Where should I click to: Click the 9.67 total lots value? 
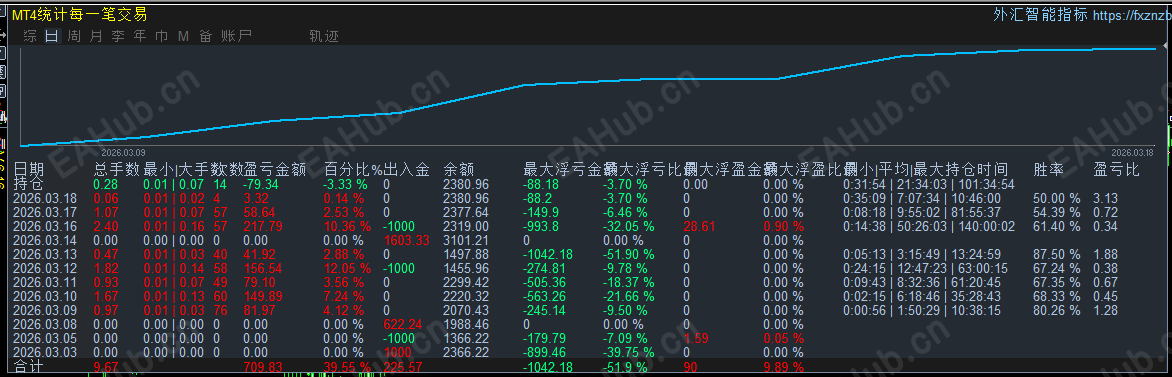click(x=106, y=367)
